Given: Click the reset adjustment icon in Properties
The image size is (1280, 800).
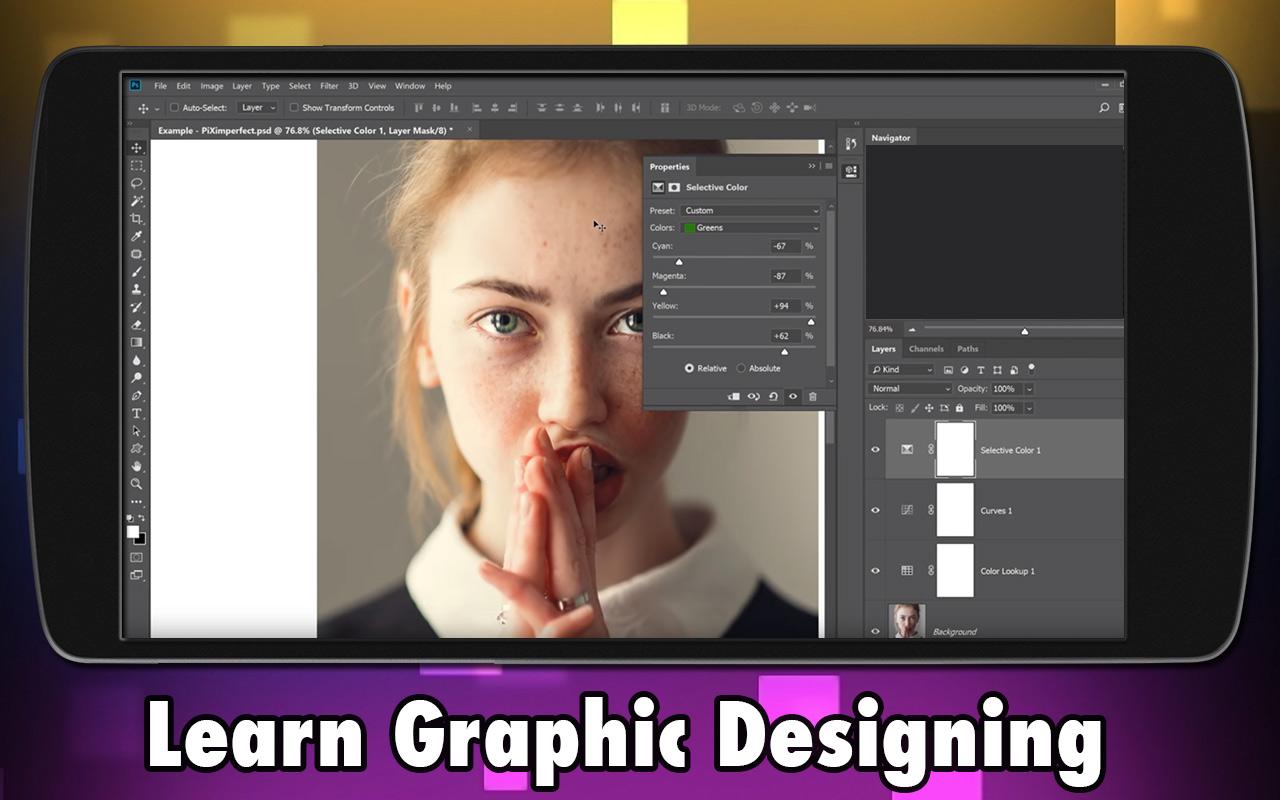Looking at the screenshot, I should [x=773, y=397].
